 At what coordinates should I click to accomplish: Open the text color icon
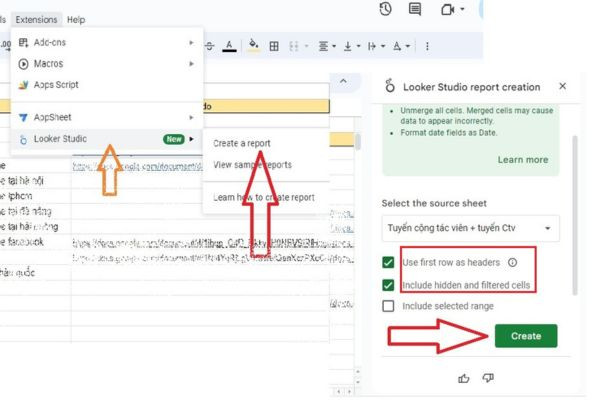tap(229, 46)
